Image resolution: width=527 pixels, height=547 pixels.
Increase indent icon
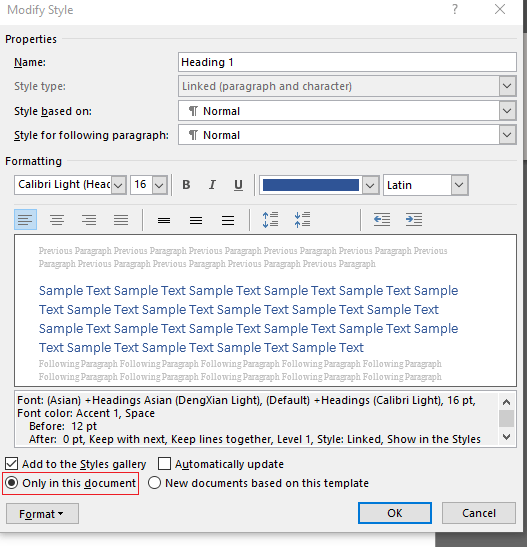[414, 220]
